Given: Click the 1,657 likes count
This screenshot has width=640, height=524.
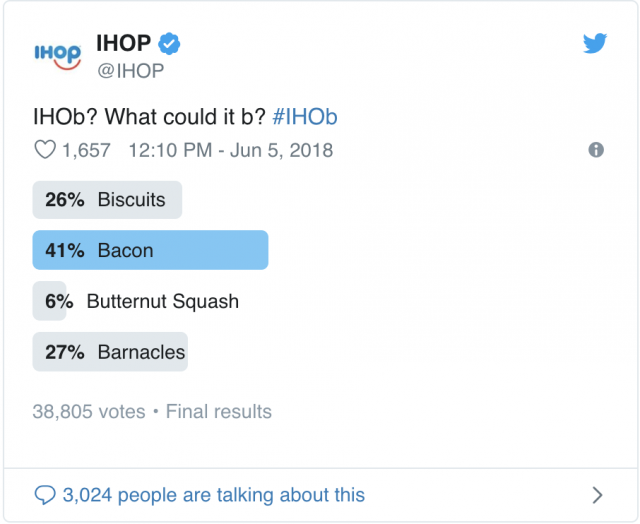Looking at the screenshot, I should (86, 150).
